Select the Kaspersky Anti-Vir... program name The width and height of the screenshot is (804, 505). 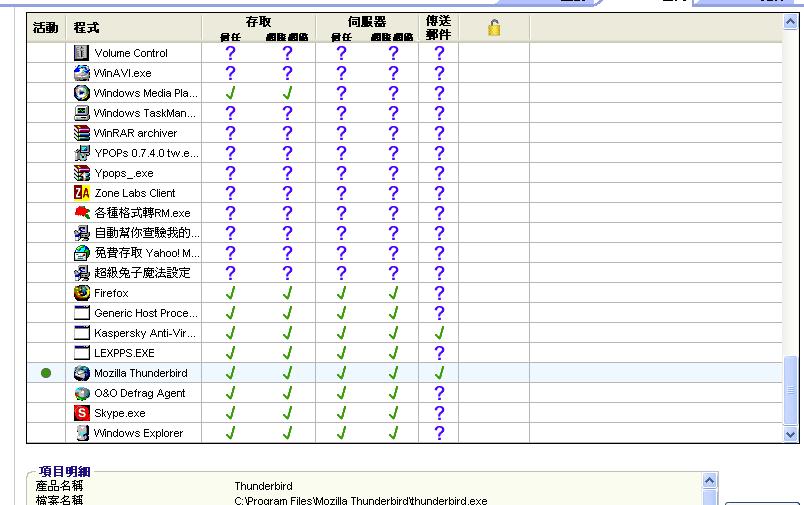pyautogui.click(x=145, y=333)
